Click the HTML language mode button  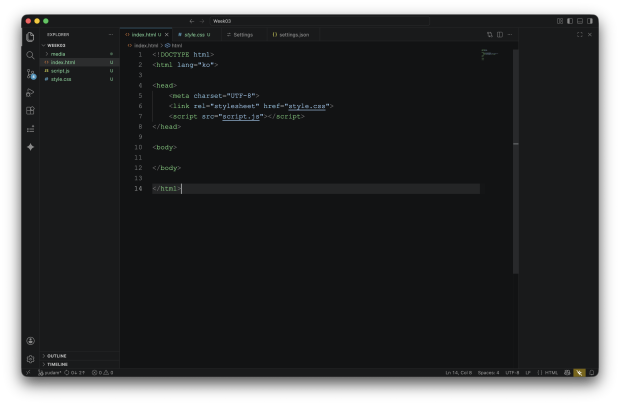[x=551, y=372]
